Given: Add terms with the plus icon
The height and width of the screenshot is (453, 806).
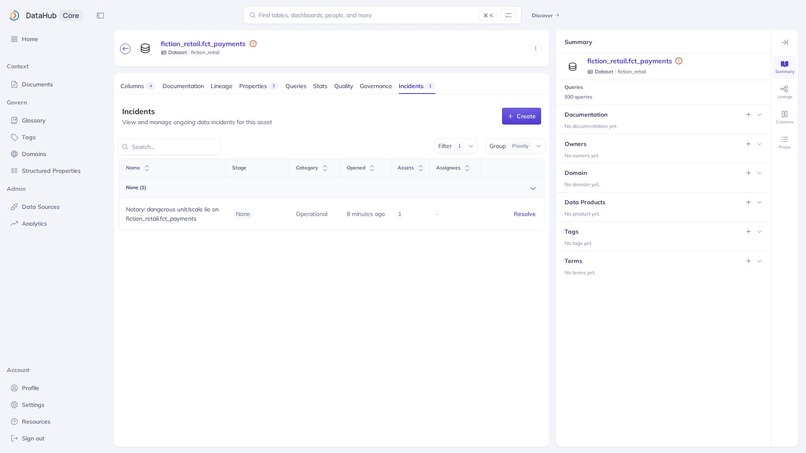Looking at the screenshot, I should tap(748, 261).
